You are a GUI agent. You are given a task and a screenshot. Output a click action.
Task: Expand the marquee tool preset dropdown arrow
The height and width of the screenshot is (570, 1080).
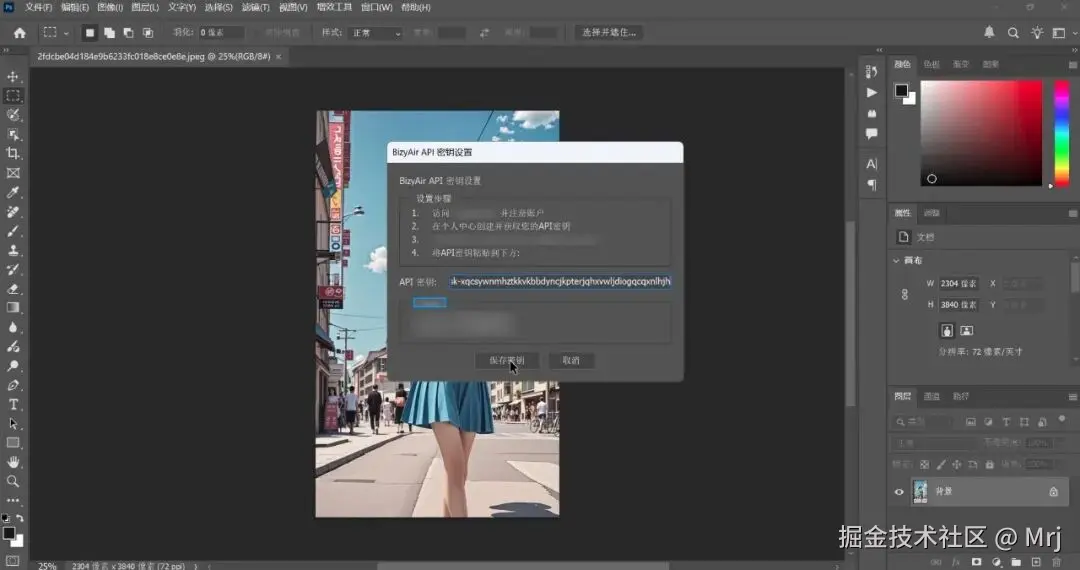[x=66, y=33]
